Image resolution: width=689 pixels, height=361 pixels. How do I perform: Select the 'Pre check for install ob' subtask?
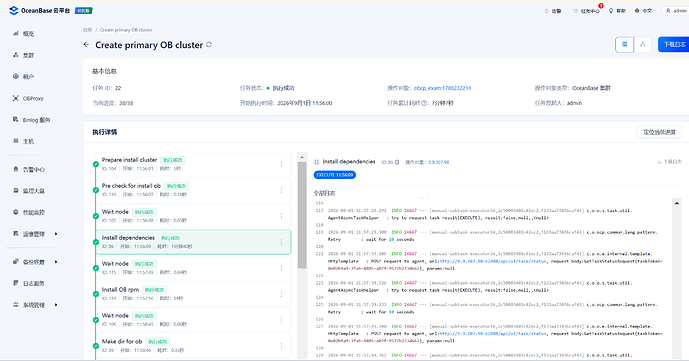coord(193,190)
